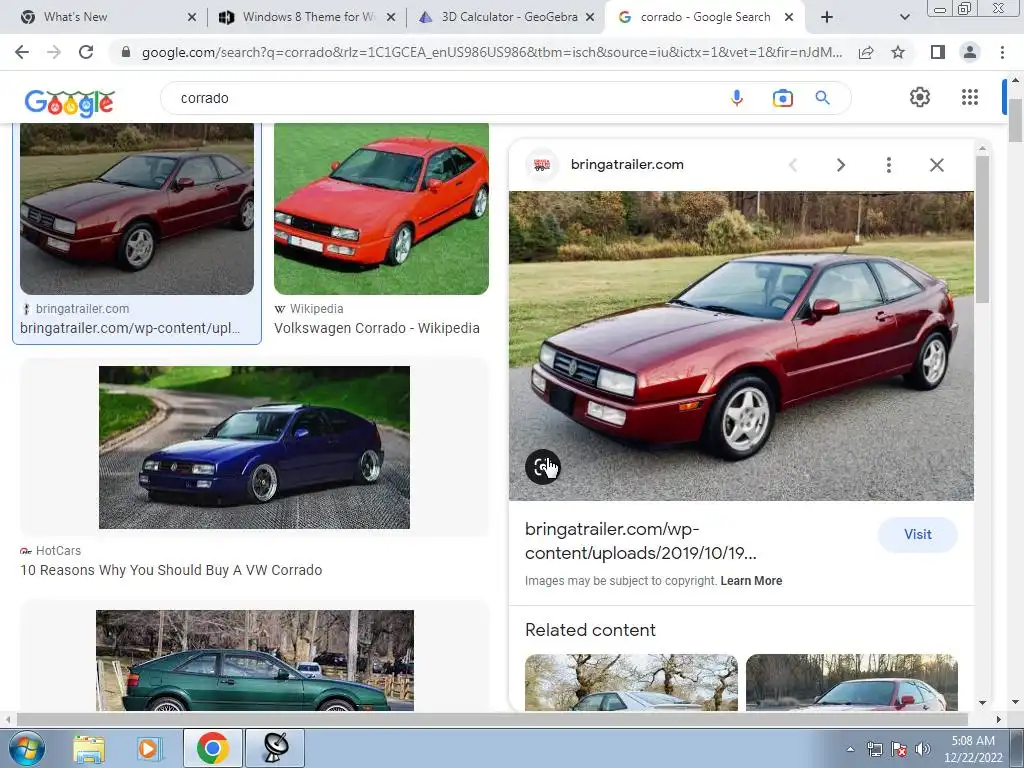Open preview panel more options menu
This screenshot has width=1024, height=768.
pos(888,165)
